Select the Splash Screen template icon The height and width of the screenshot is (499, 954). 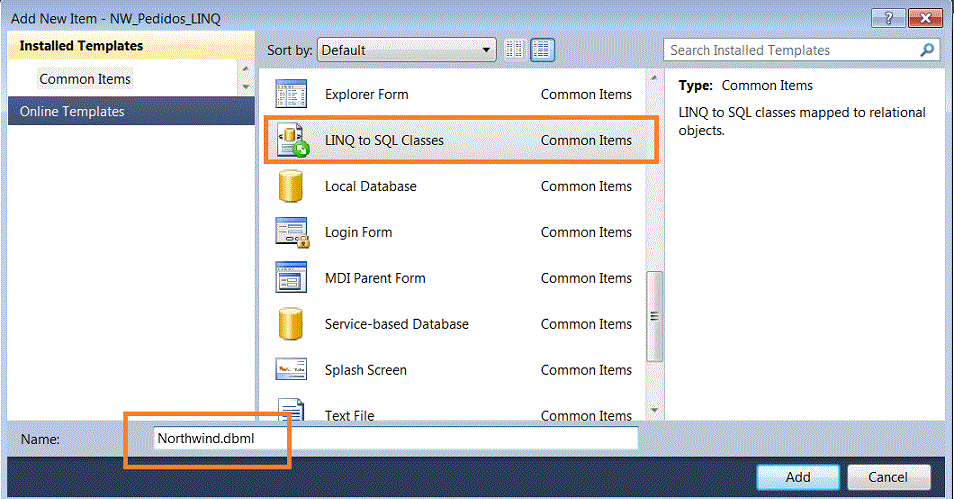[291, 369]
